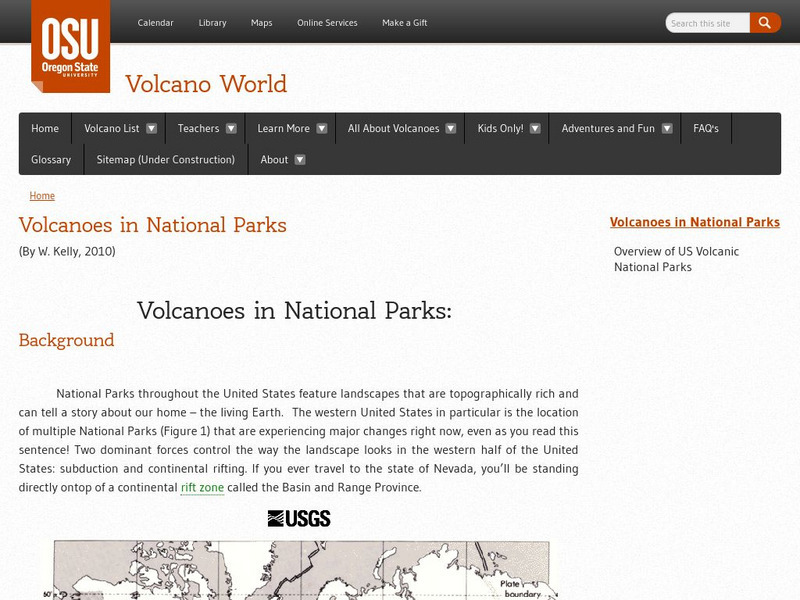Viewport: 800px width, 600px height.
Task: Click the orange search magnifier button
Action: (765, 22)
